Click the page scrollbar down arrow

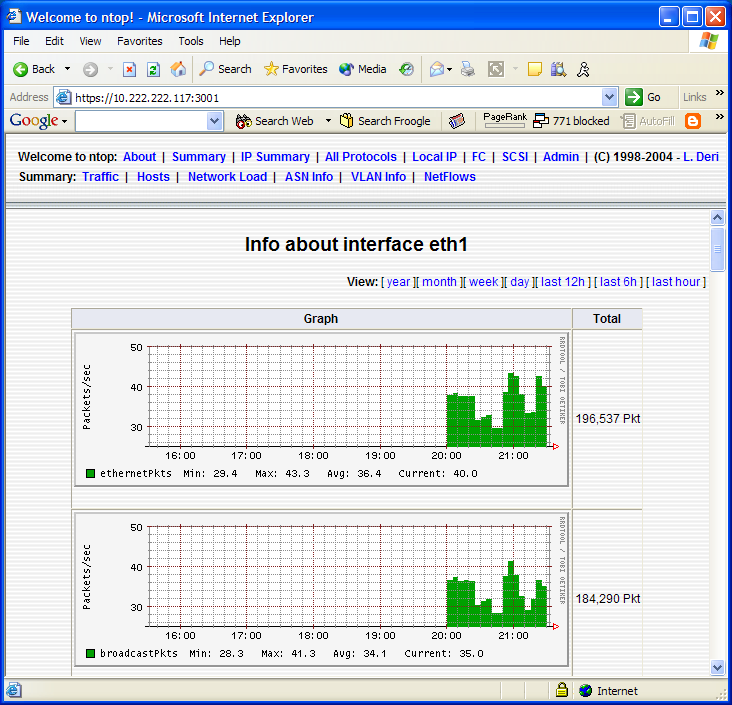717,667
